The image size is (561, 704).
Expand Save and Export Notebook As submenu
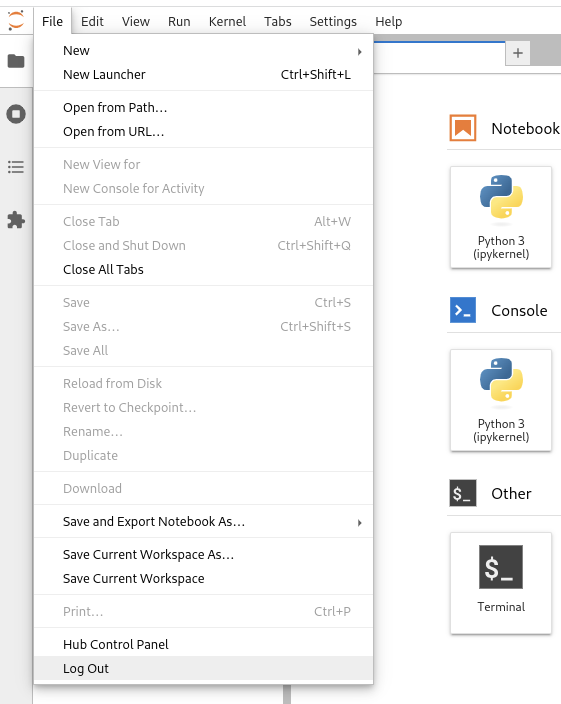203,521
